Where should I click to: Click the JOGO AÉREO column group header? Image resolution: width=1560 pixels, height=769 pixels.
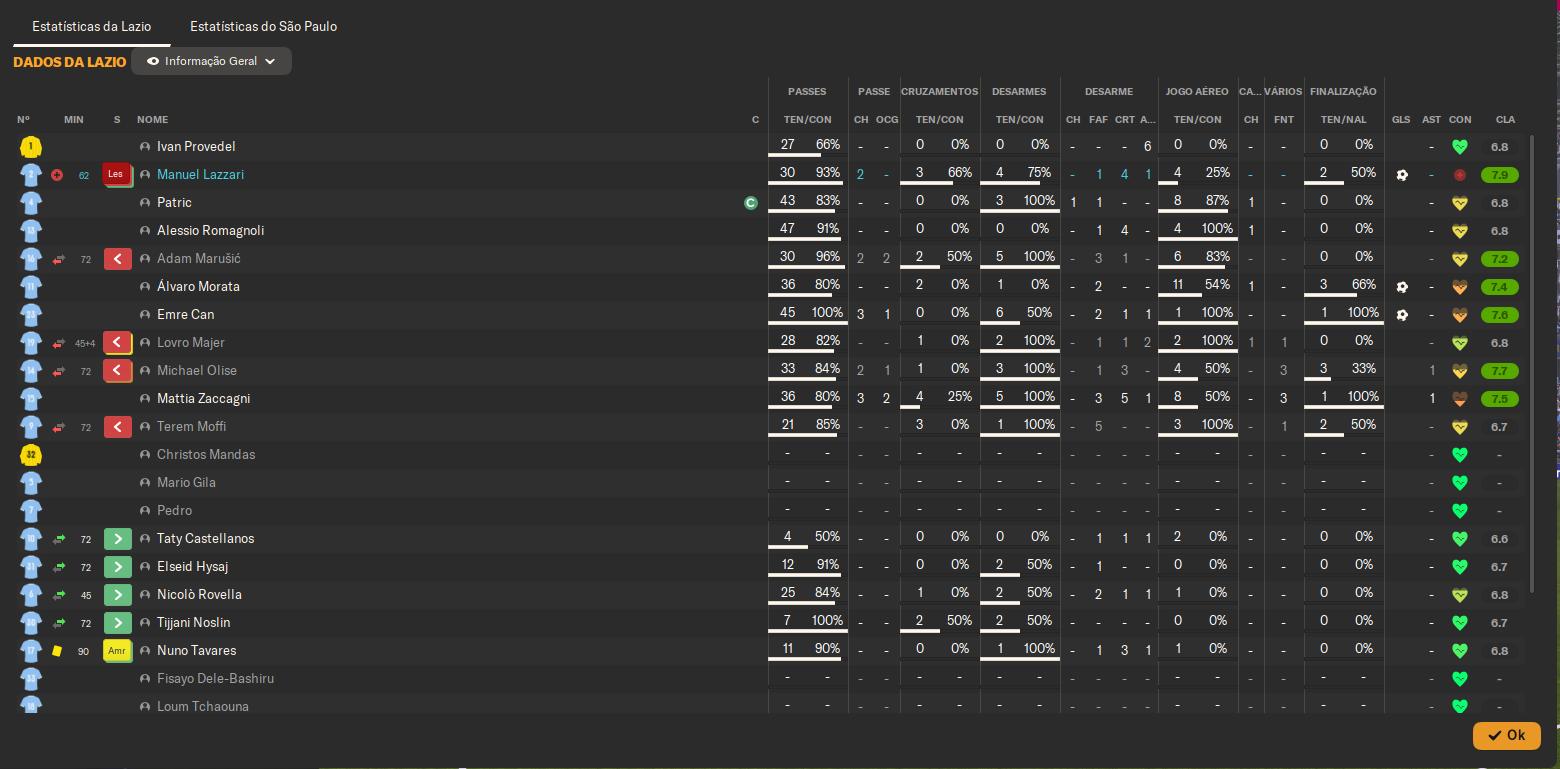point(1197,92)
